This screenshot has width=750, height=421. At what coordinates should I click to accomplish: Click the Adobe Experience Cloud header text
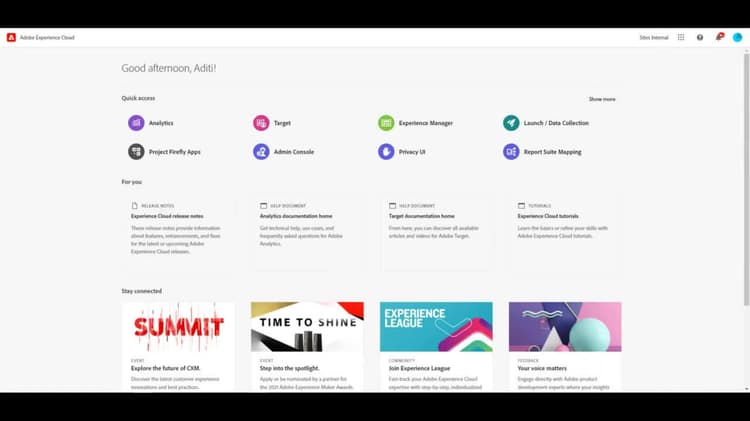tap(47, 37)
